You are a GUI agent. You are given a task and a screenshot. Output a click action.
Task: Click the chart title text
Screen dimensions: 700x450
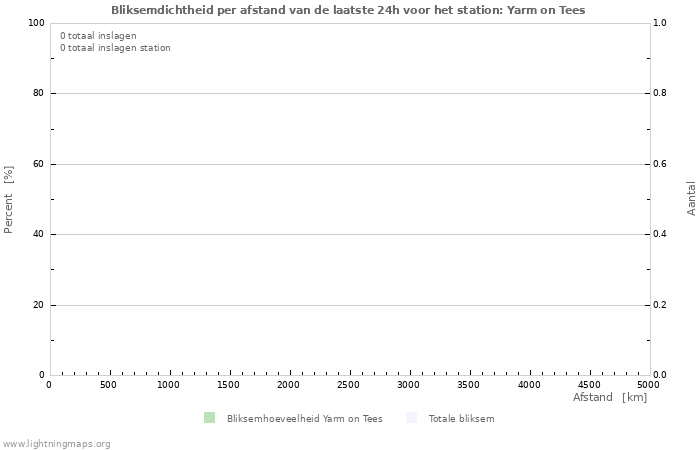(348, 10)
